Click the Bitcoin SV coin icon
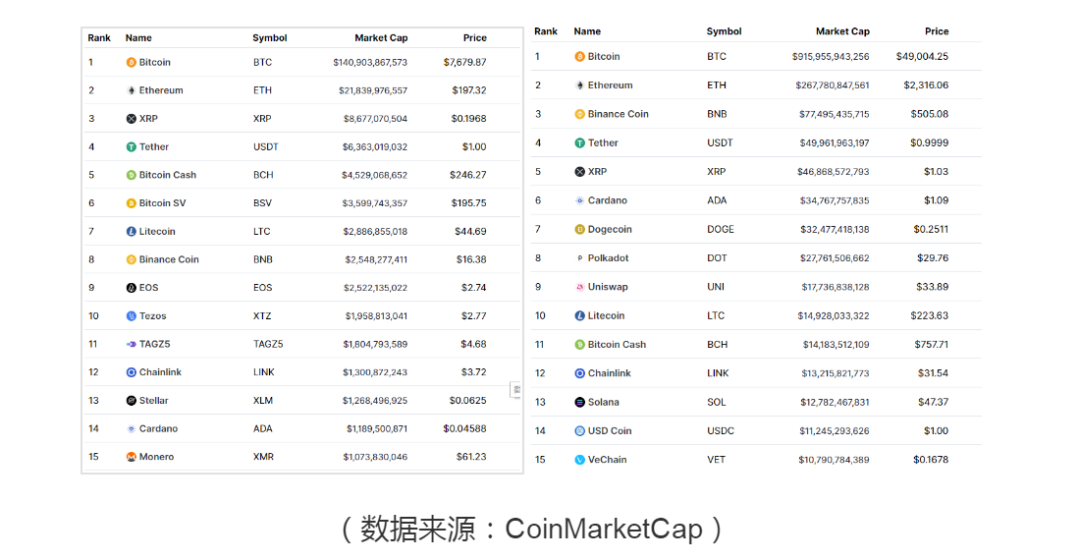The width and height of the screenshot is (1080, 560). point(131,203)
